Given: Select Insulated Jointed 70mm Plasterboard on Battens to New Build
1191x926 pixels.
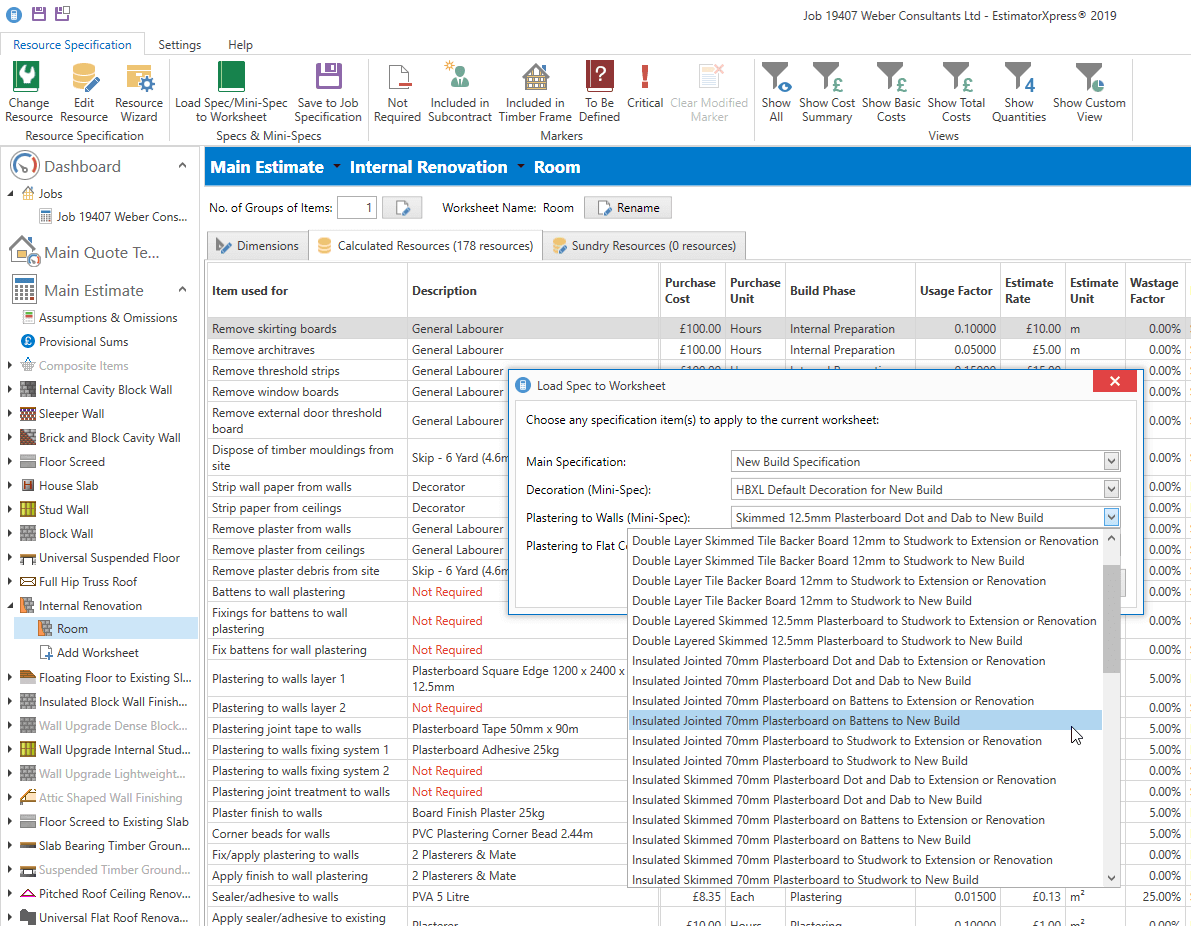Looking at the screenshot, I should point(865,720).
